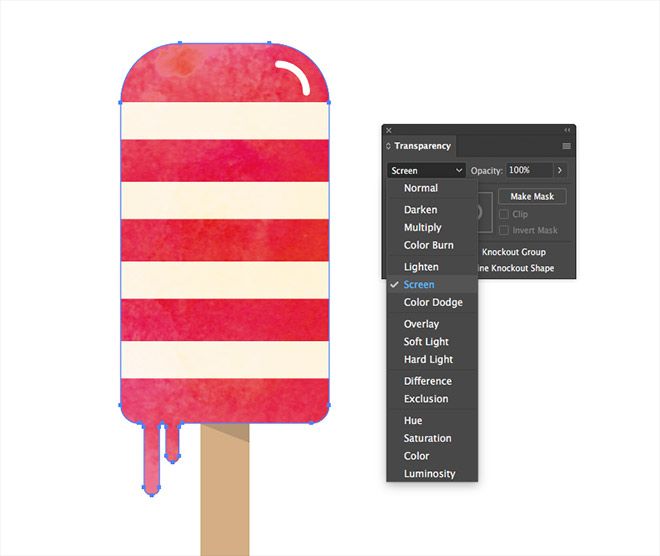Click the Opacity 100% field
The height and width of the screenshot is (556, 660).
coord(529,170)
